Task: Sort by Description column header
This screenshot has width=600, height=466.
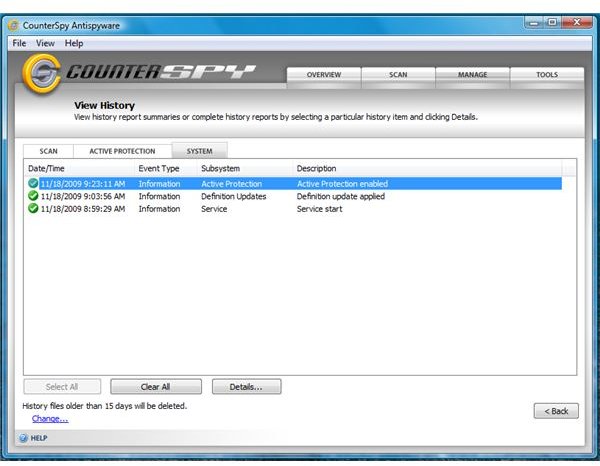Action: (x=427, y=168)
